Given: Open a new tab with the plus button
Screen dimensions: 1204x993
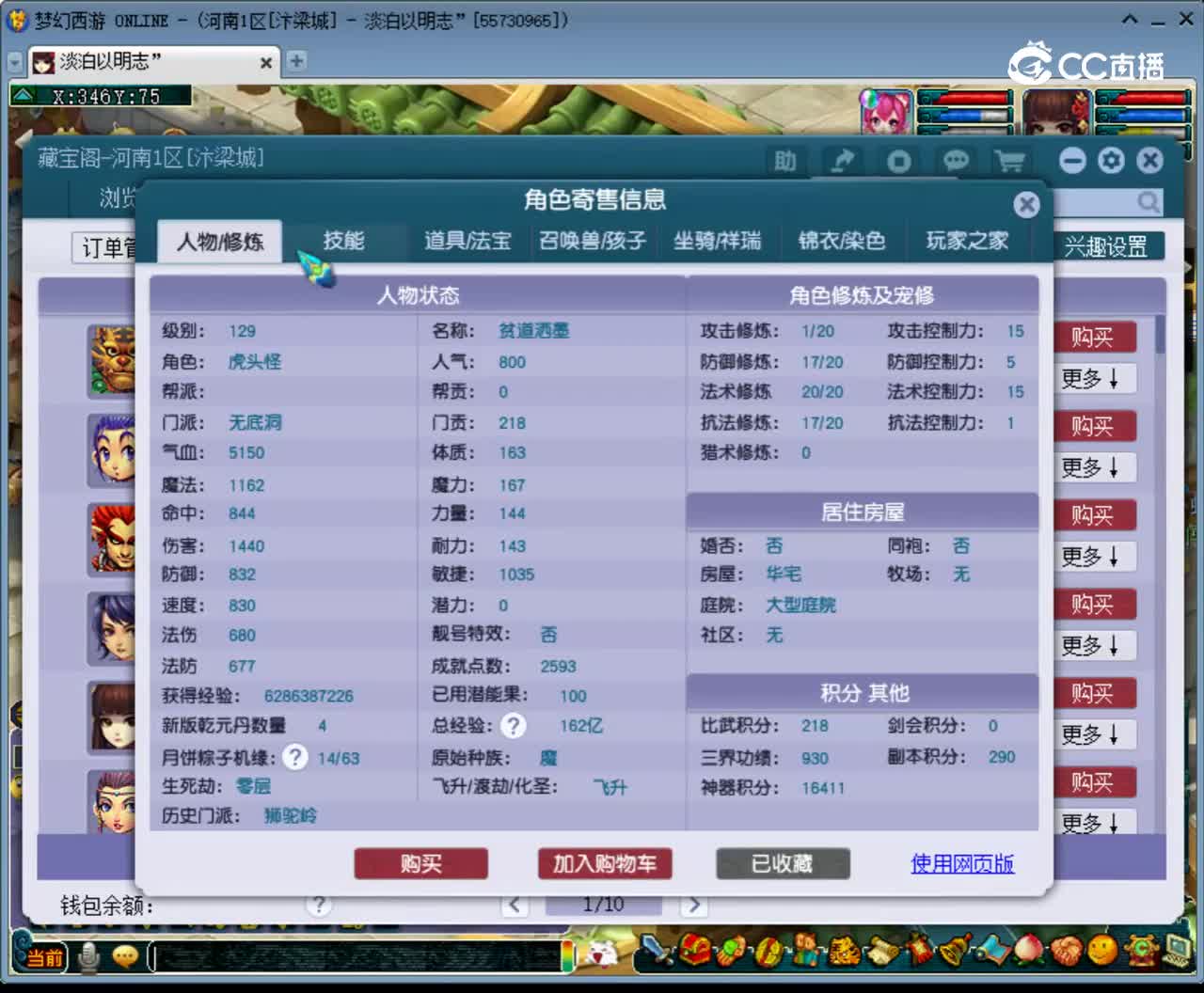Looking at the screenshot, I should 296,61.
